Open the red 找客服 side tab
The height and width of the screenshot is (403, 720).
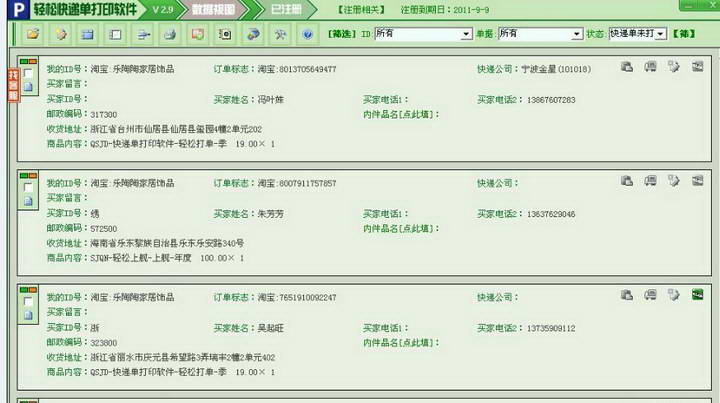pos(13,85)
